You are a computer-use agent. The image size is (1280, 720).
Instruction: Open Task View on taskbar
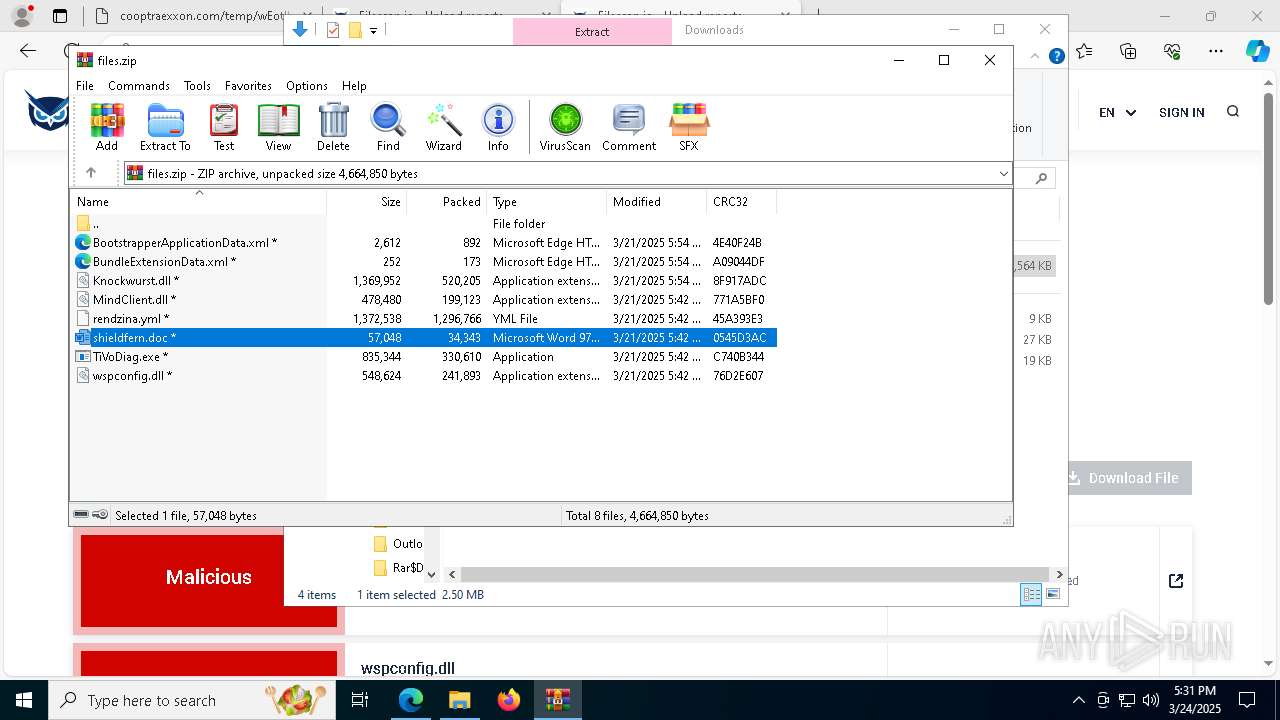pyautogui.click(x=360, y=700)
